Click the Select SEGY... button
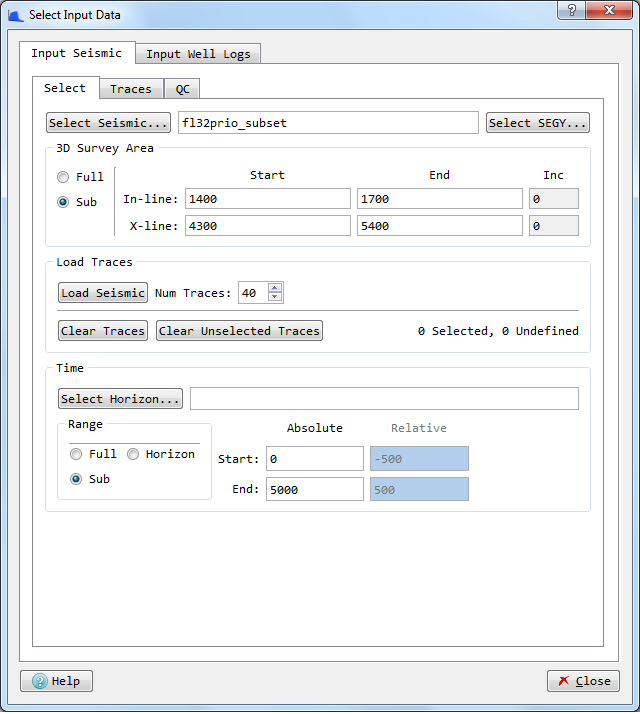The height and width of the screenshot is (714, 640). [x=538, y=123]
